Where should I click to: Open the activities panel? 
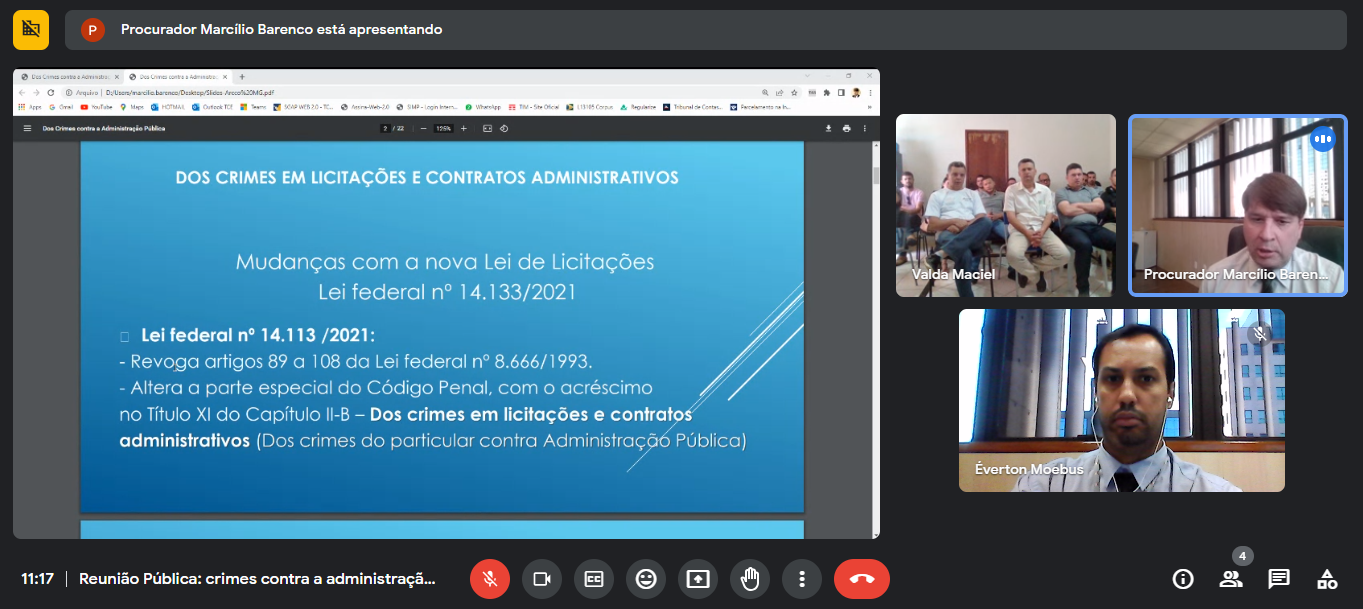click(x=1327, y=579)
